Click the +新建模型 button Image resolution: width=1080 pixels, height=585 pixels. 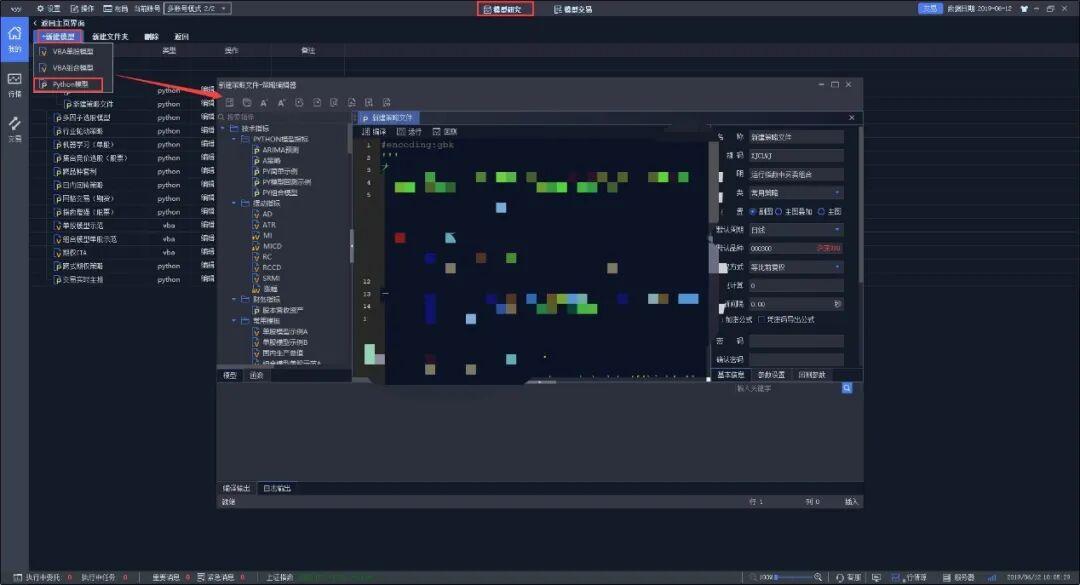(59, 37)
